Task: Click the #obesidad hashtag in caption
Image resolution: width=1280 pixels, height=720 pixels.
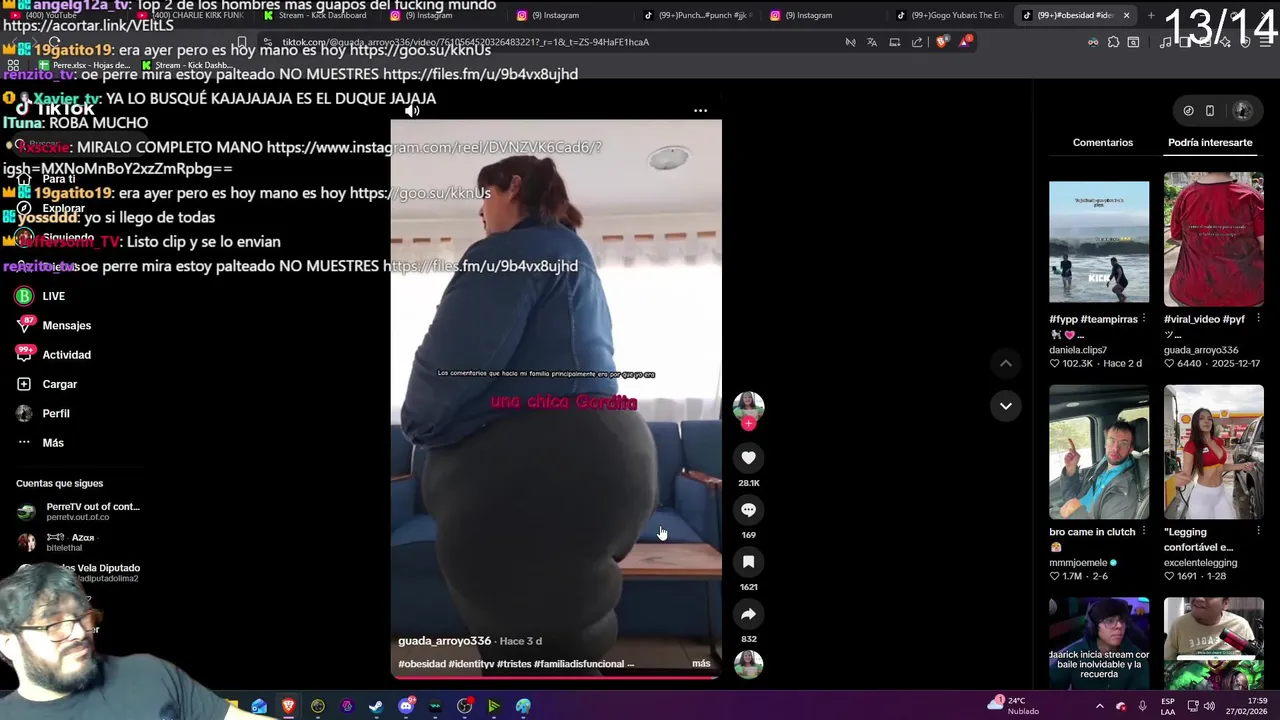Action: pos(422,663)
